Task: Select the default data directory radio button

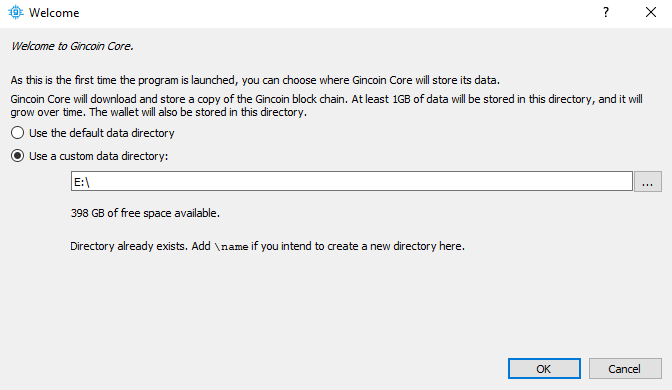Action: click(x=18, y=133)
